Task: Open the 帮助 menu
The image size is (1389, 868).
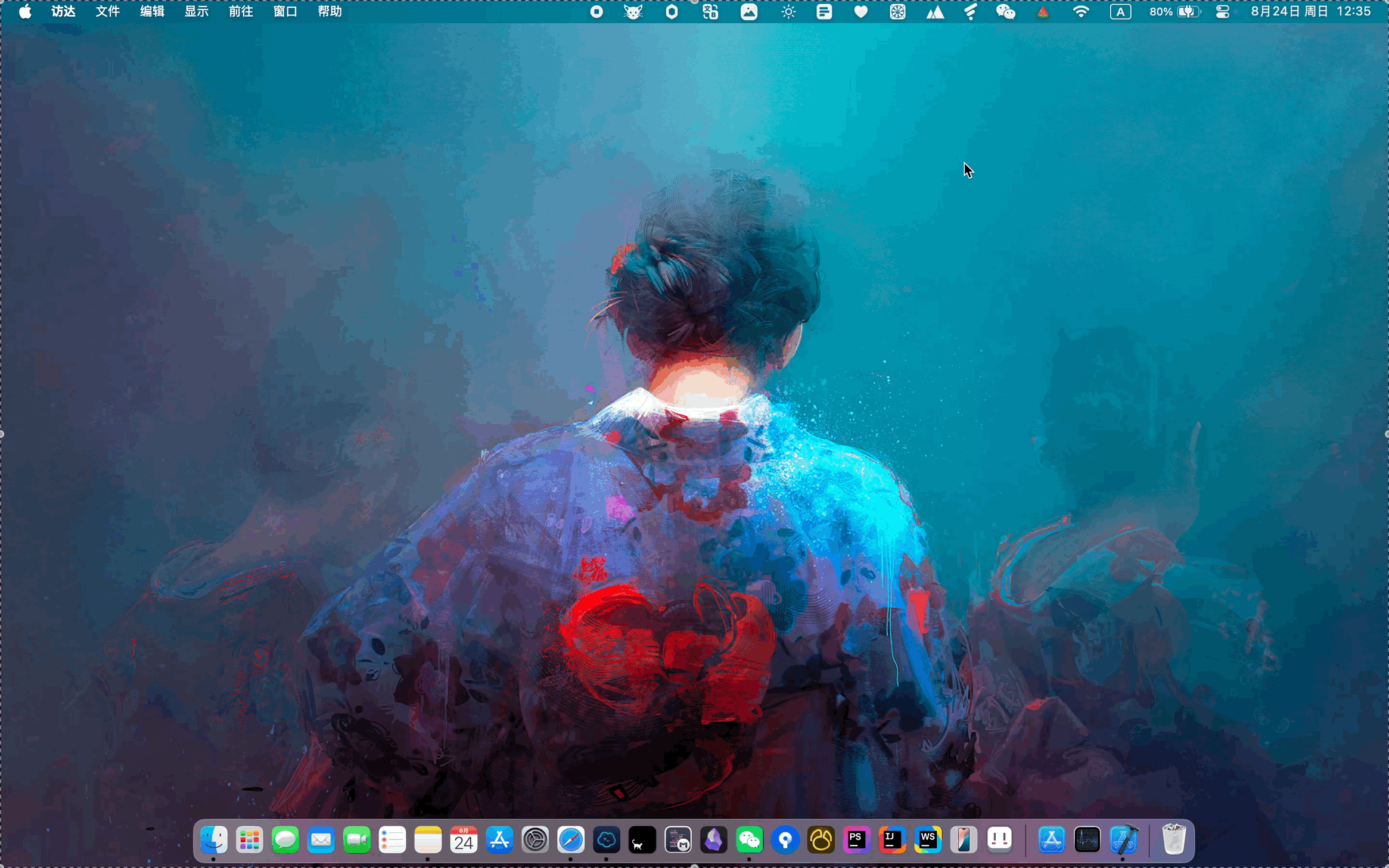Action: pos(330,11)
